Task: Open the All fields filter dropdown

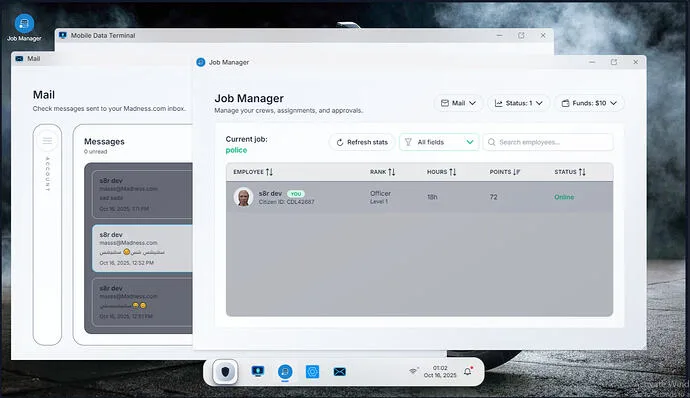Action: click(439, 142)
